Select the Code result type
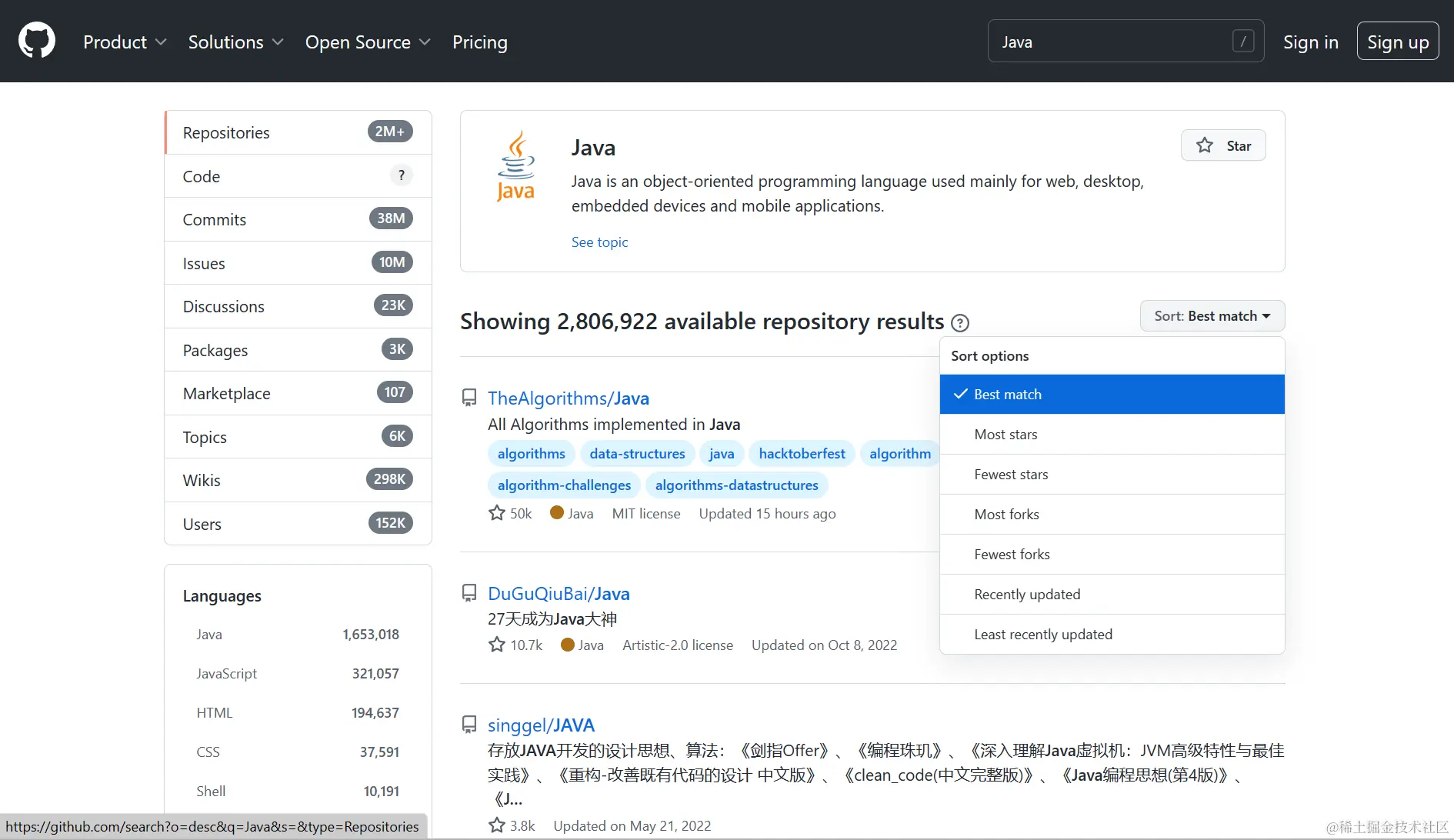This screenshot has height=840, width=1454. pyautogui.click(x=298, y=176)
